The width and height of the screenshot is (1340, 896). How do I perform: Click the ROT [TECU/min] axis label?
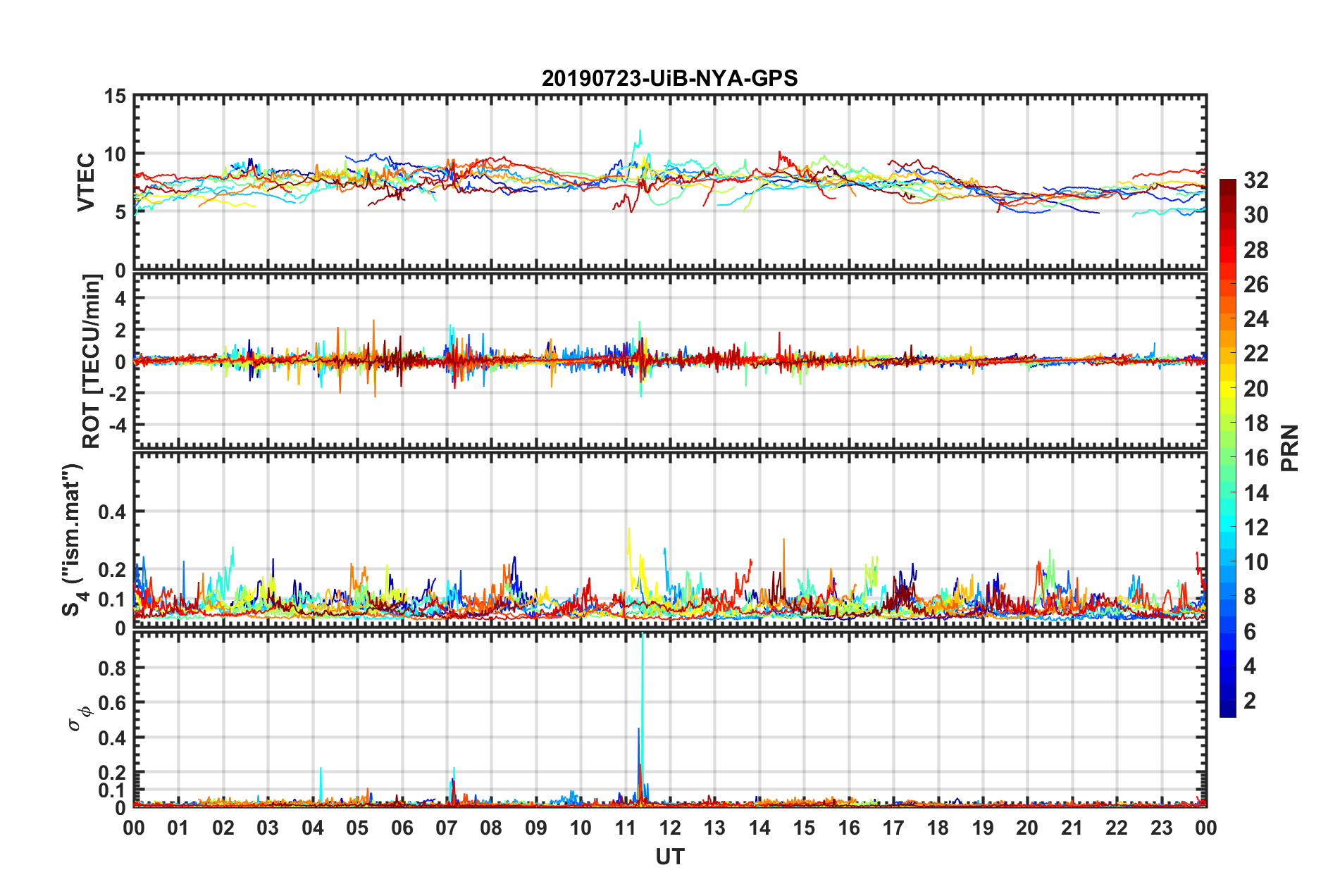[92, 361]
